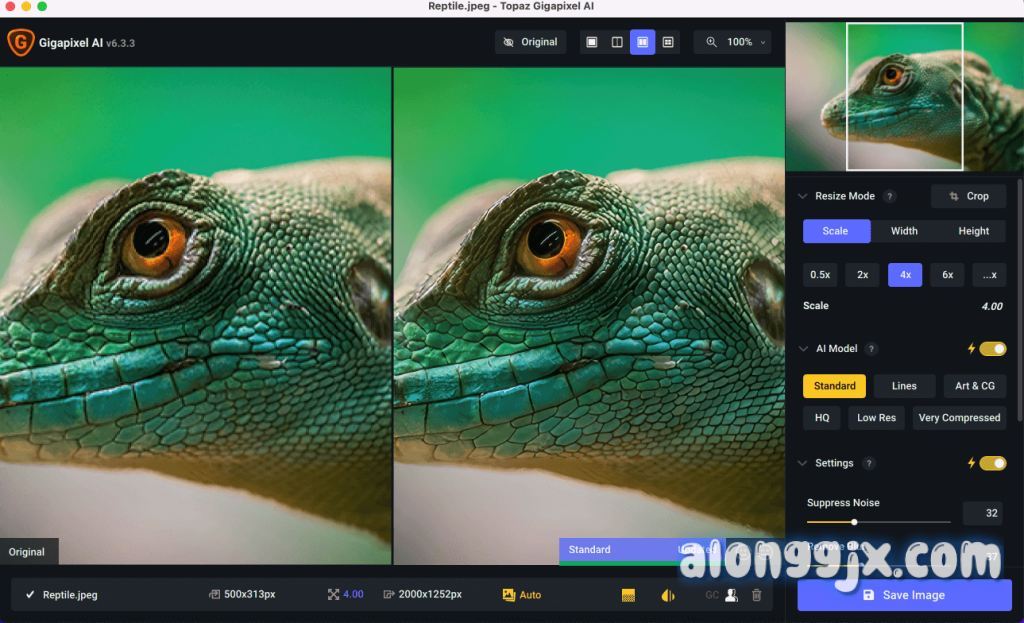Image resolution: width=1024 pixels, height=623 pixels.
Task: Select the split view layout icon
Action: tap(617, 42)
